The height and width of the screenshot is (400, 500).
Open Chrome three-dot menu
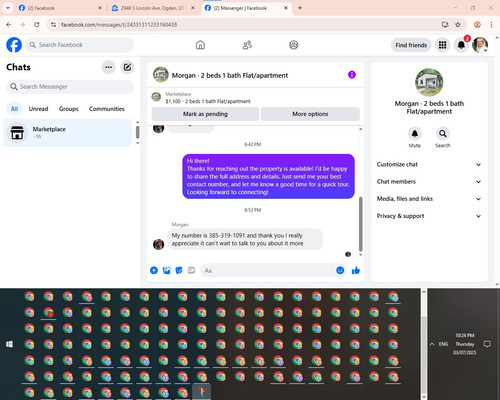coord(491,24)
